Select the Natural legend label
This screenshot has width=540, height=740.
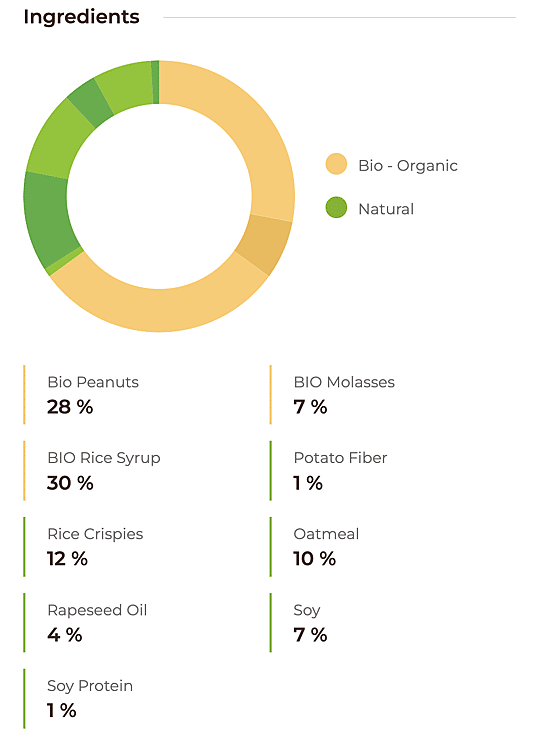386,209
